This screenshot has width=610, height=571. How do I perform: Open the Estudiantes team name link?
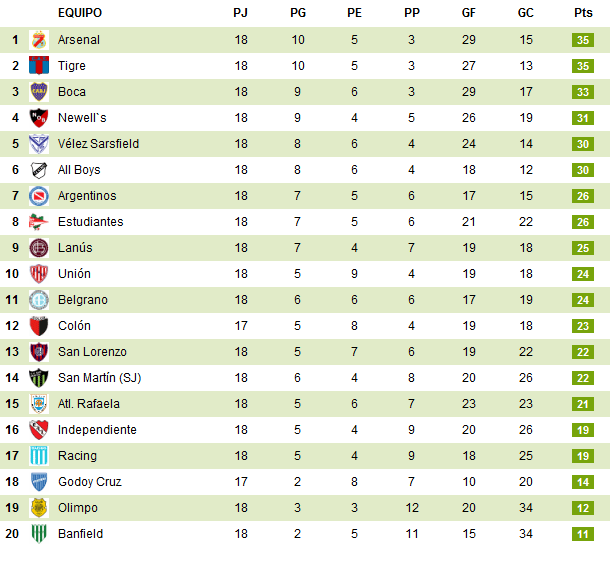90,222
